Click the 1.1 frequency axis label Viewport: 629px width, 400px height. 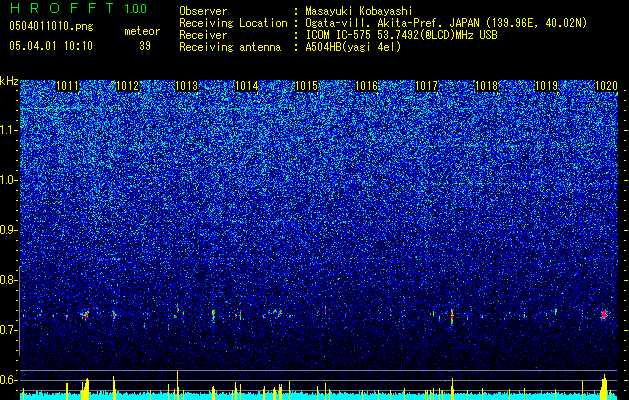(9, 130)
